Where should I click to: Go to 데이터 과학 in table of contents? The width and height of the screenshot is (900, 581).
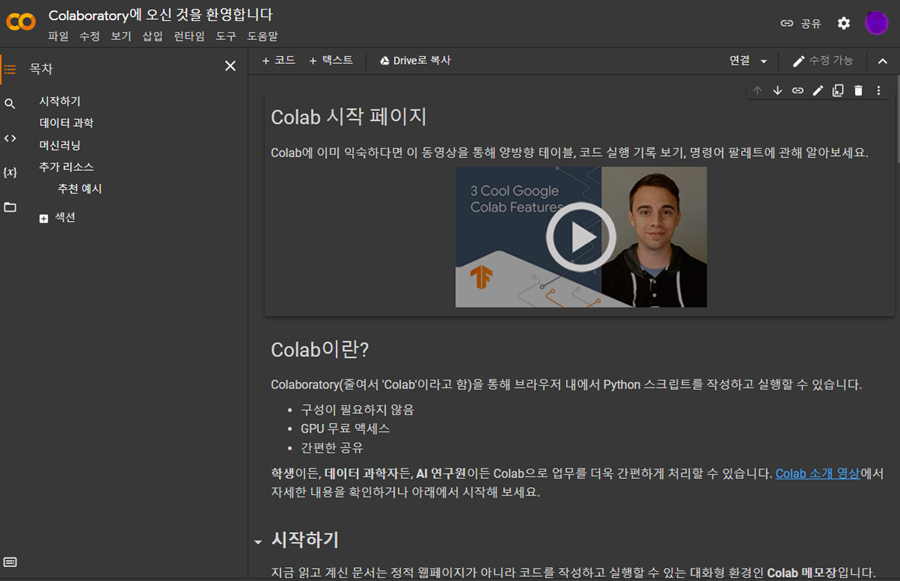point(66,123)
